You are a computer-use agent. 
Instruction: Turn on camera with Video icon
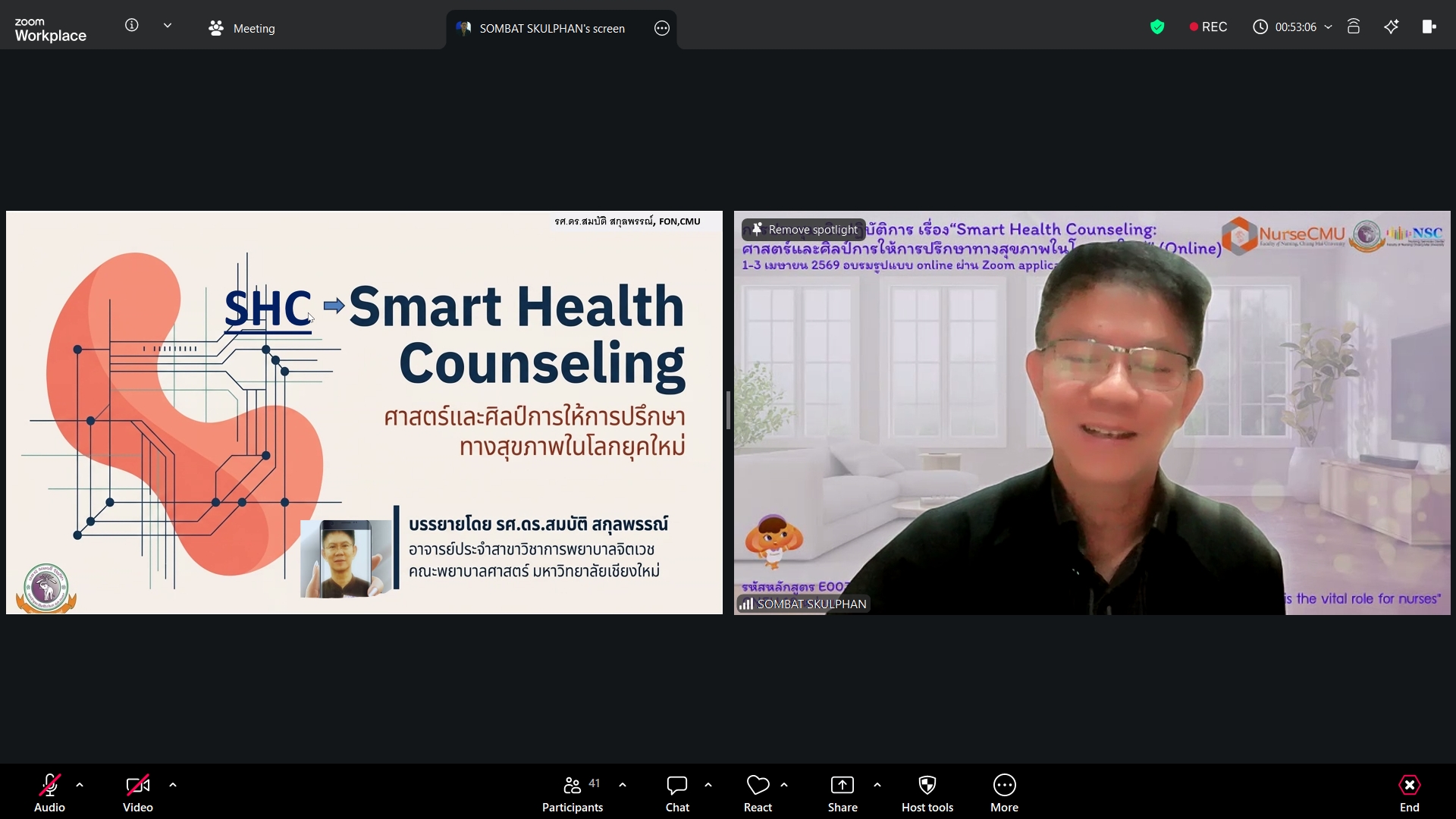point(137,785)
